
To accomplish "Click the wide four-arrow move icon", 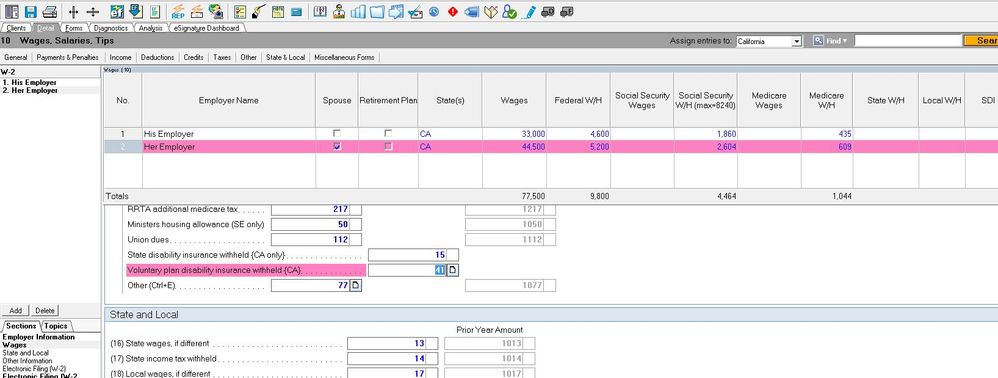I will (x=92, y=11).
